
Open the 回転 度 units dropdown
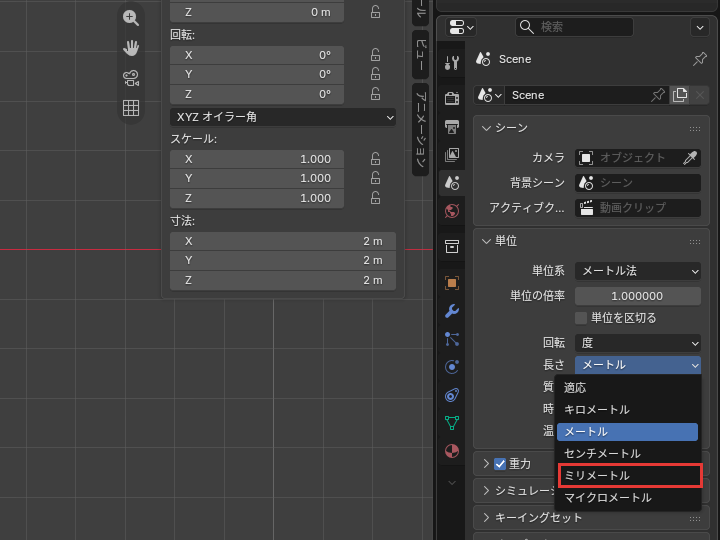pyautogui.click(x=638, y=343)
